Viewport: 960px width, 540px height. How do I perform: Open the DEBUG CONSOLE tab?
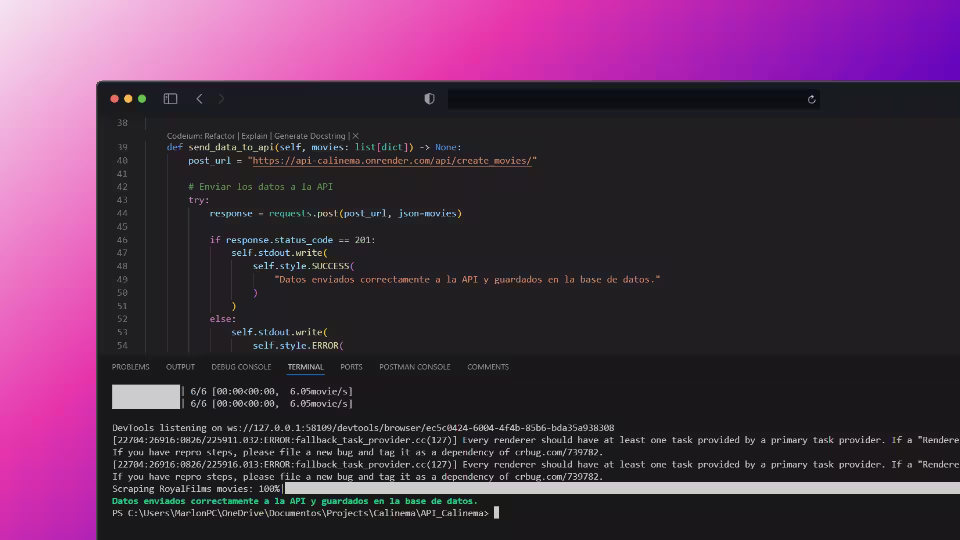[241, 367]
